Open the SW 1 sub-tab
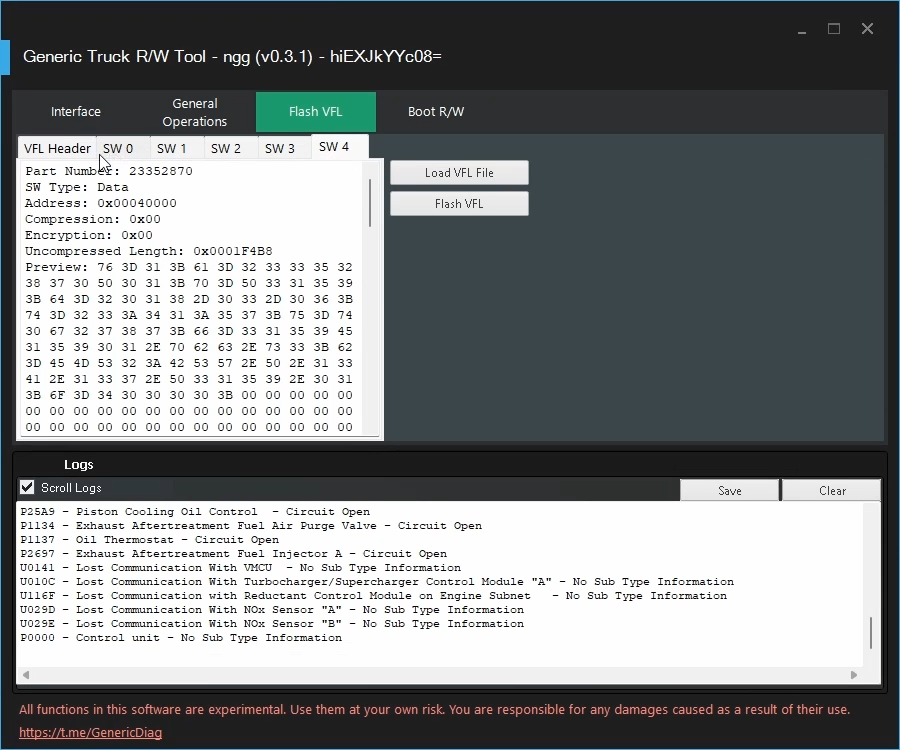The image size is (900, 750). coord(172,148)
